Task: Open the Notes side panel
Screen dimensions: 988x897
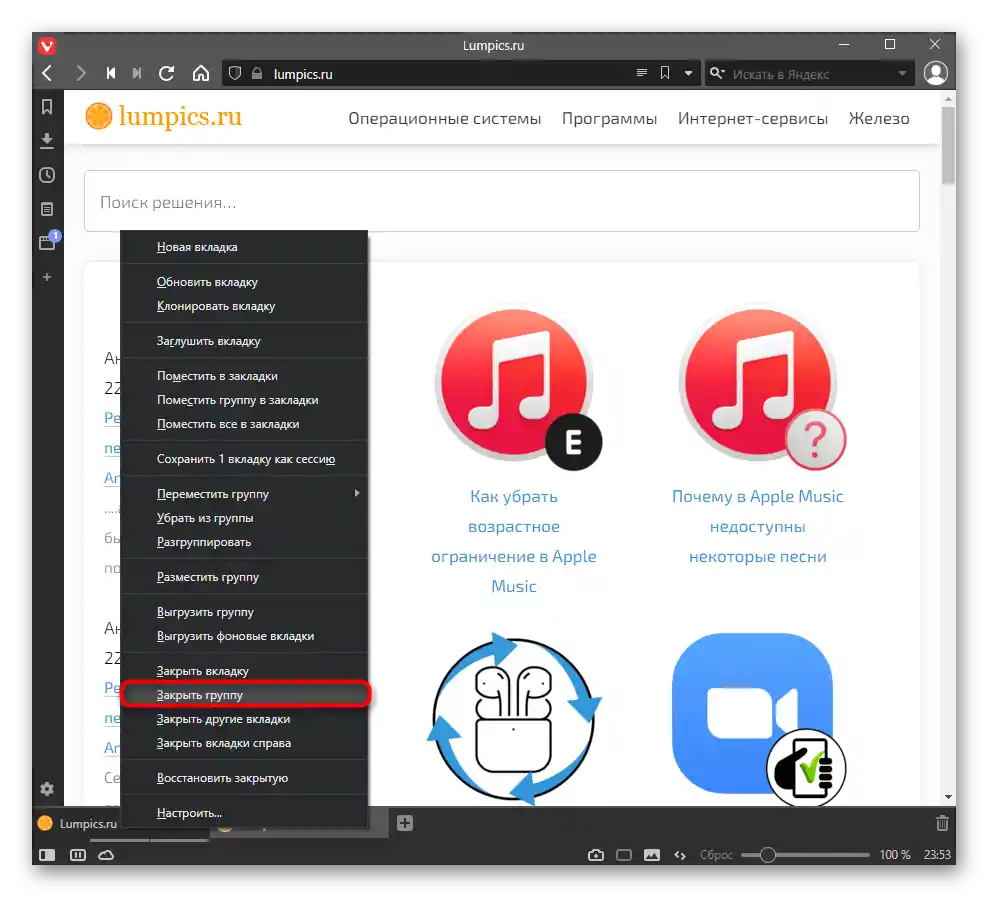Action: 47,209
